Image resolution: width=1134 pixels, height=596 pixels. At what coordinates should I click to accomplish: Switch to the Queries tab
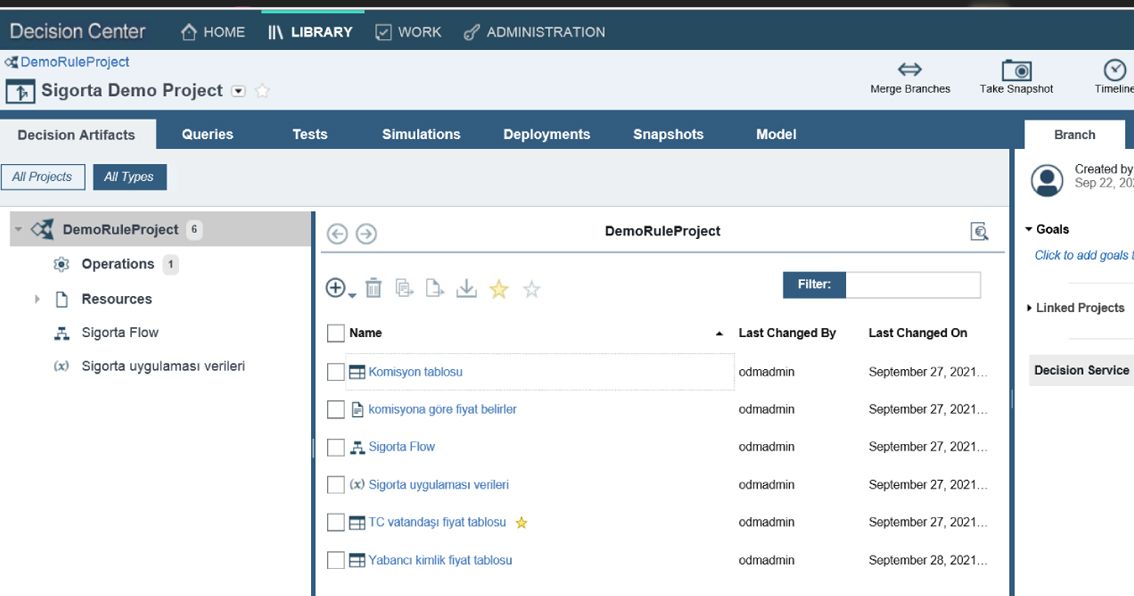(x=208, y=135)
